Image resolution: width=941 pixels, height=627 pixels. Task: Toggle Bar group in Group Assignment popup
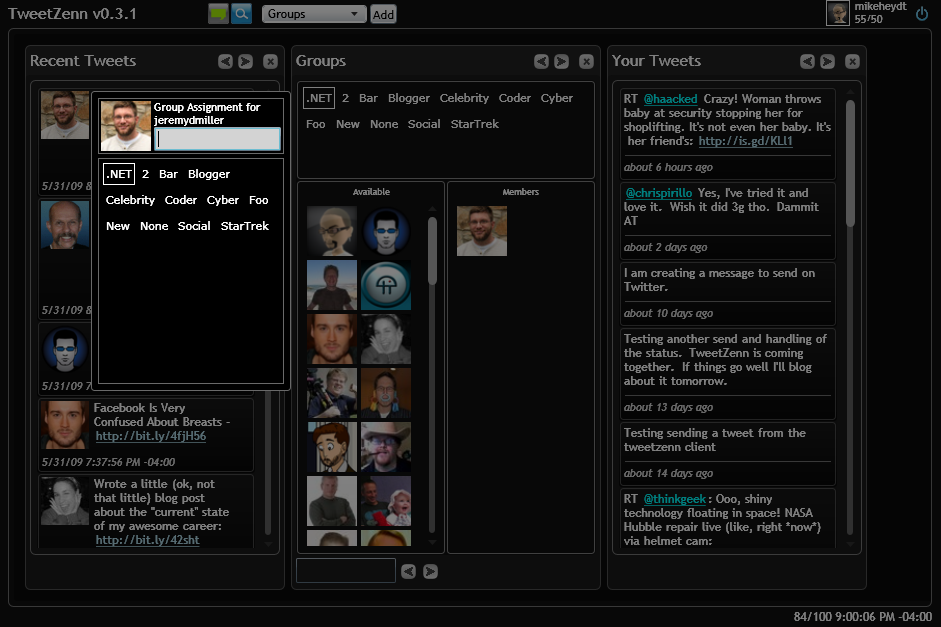tap(168, 174)
